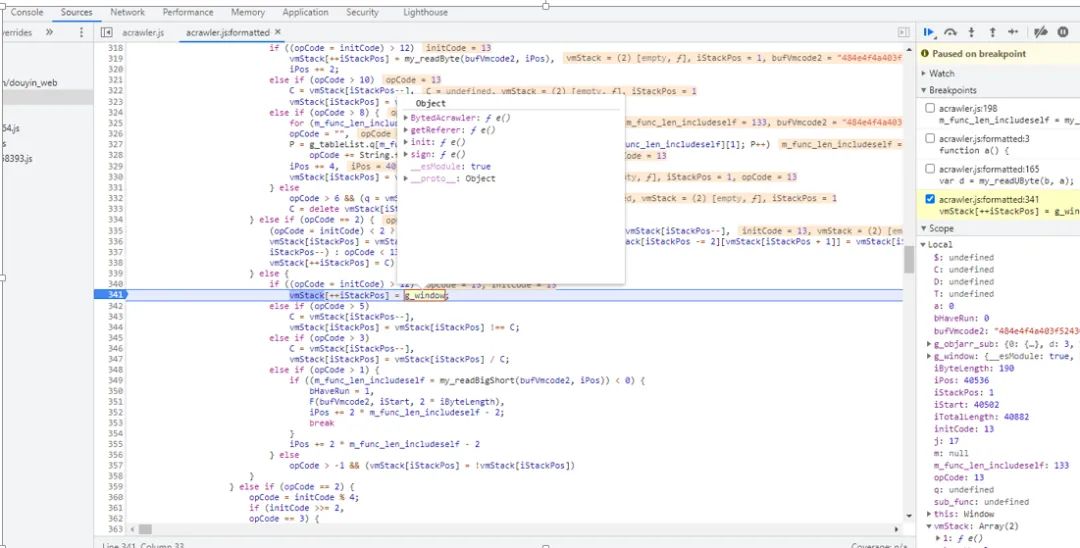Open the Memory tab
The width and height of the screenshot is (1080, 548).
point(248,12)
